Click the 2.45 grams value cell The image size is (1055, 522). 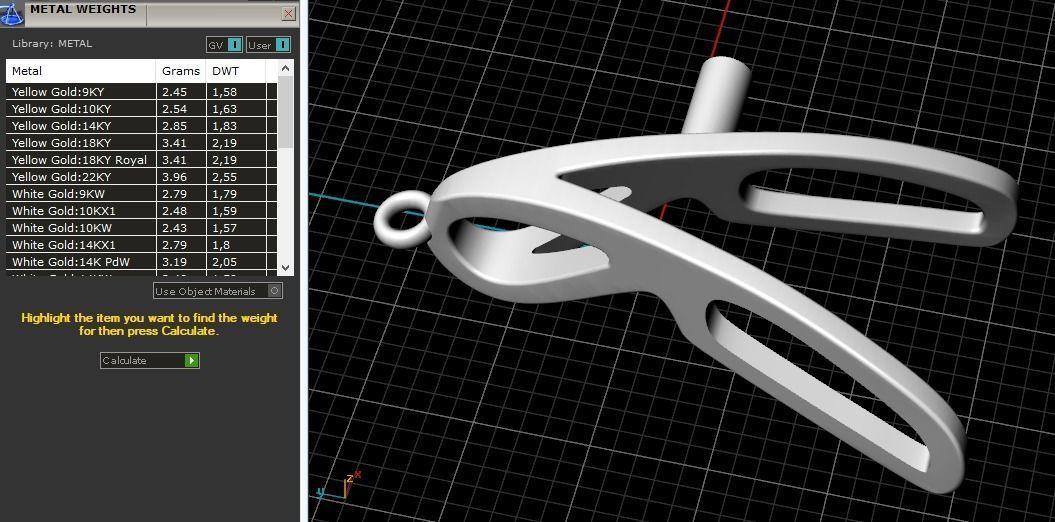(181, 91)
